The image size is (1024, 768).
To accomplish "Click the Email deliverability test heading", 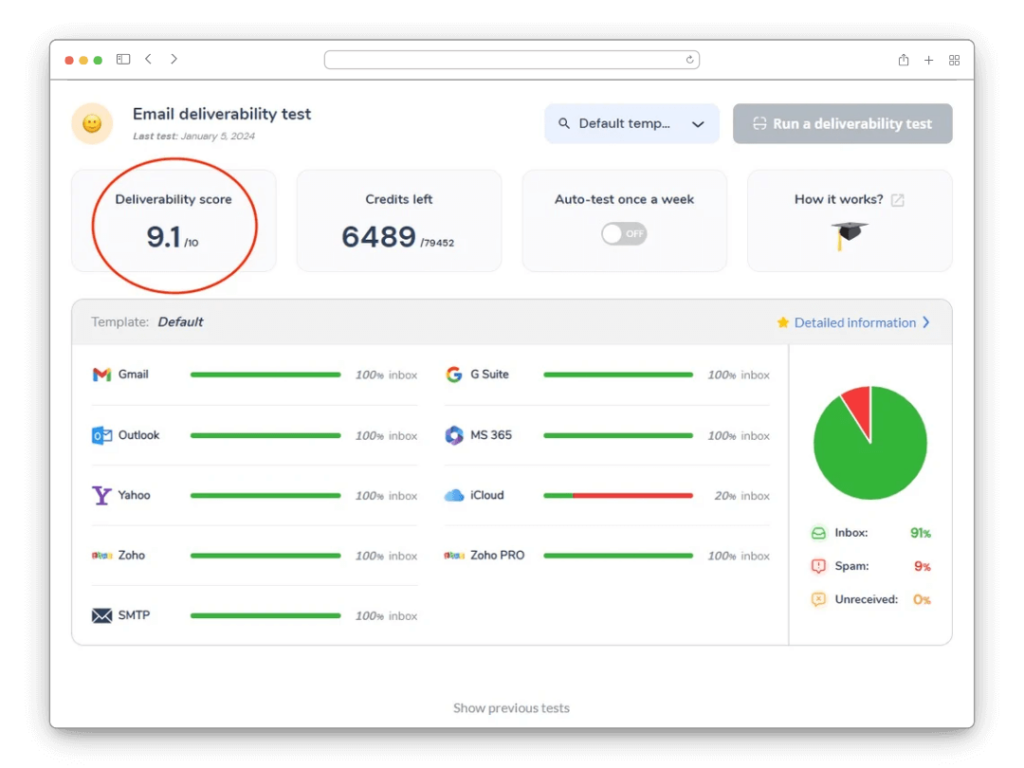I will tap(221, 114).
